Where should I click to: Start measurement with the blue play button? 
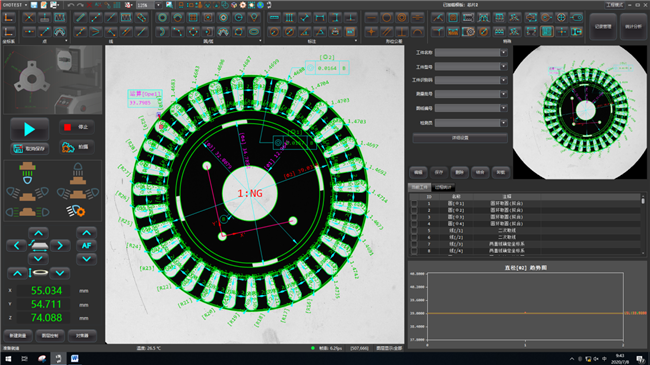[x=29, y=129]
